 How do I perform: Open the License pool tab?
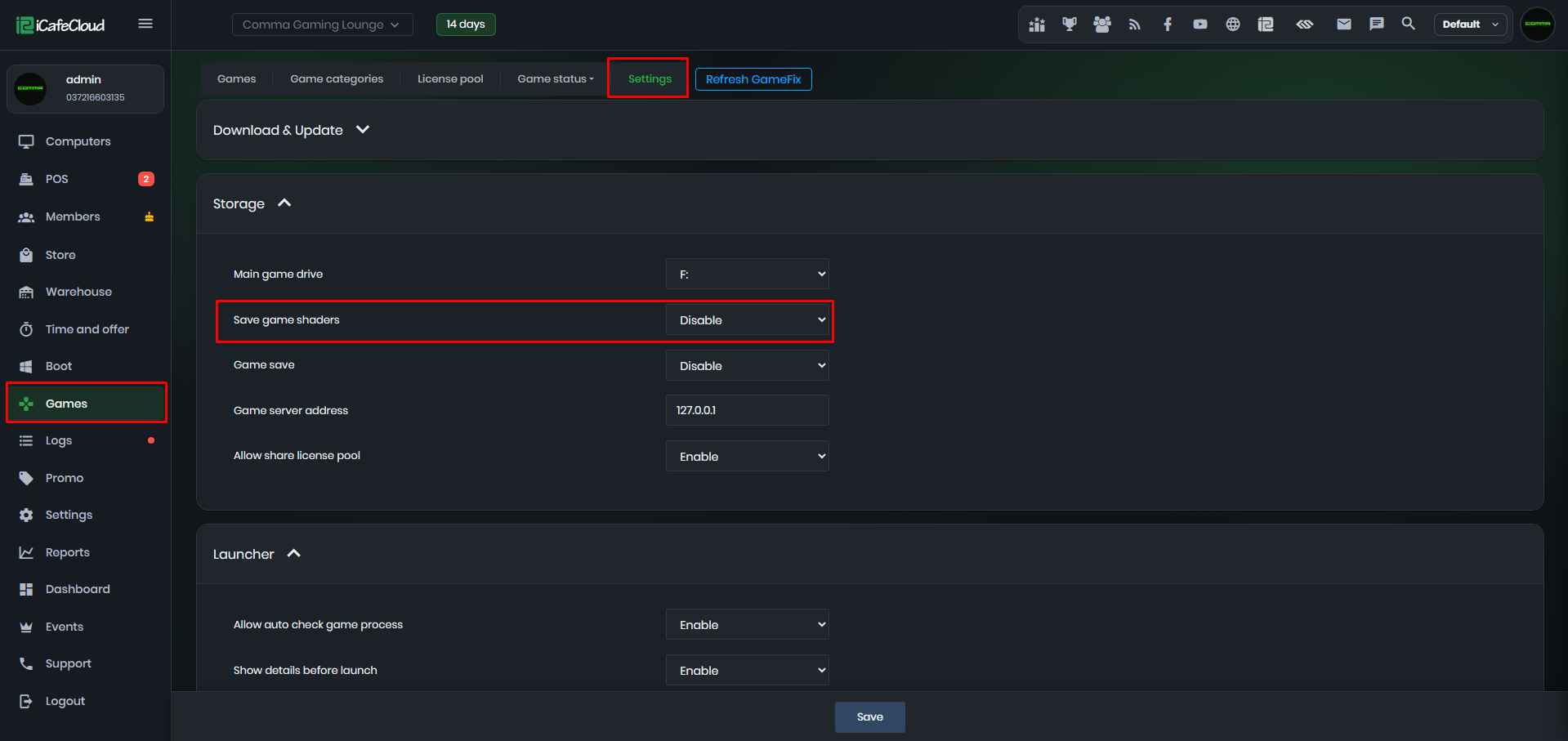coord(450,79)
